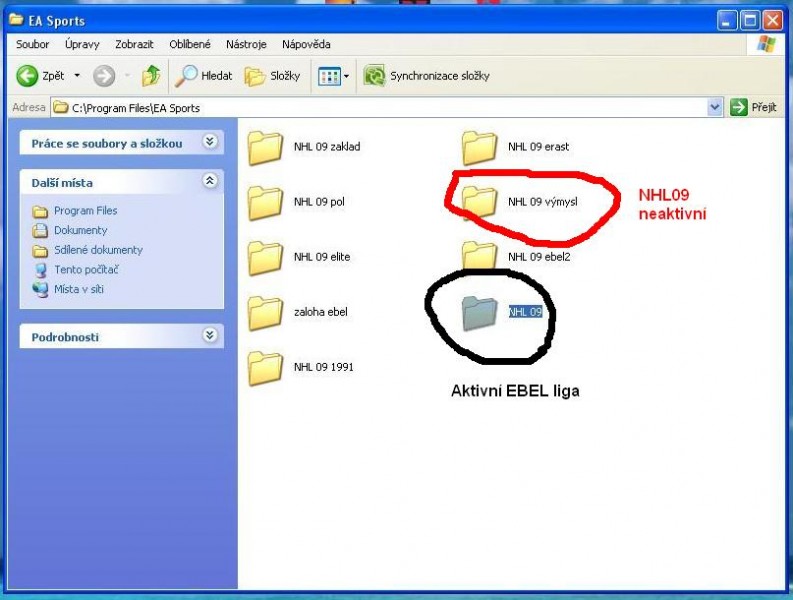Viewport: 793px width, 600px height.
Task: Click the green Přejít go arrow
Action: pyautogui.click(x=738, y=107)
